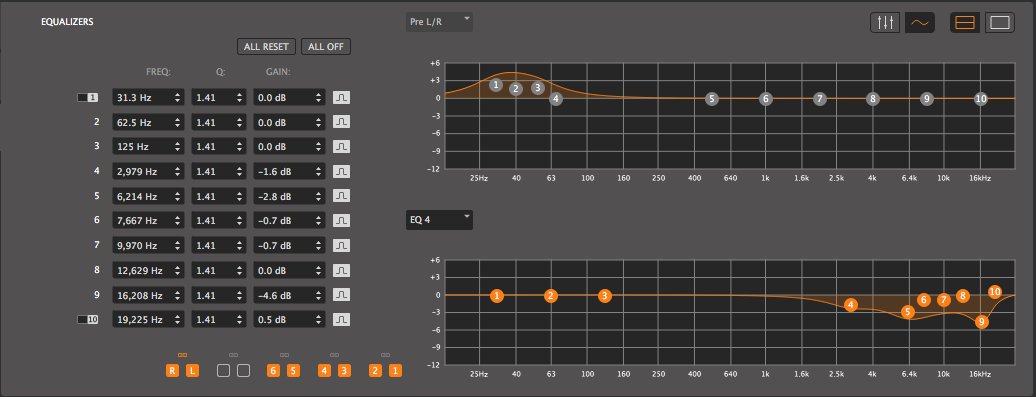Click filter shape icon for 6,214 Hz band

pos(341,196)
